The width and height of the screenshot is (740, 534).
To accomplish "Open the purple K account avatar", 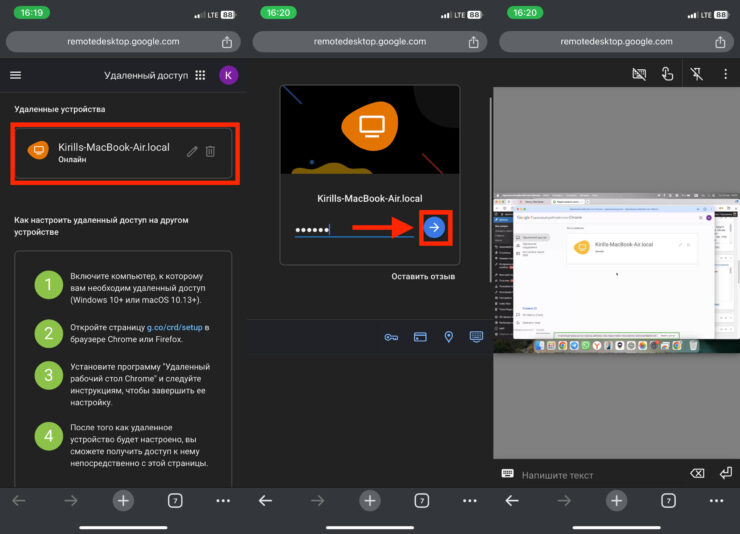I will click(x=228, y=75).
